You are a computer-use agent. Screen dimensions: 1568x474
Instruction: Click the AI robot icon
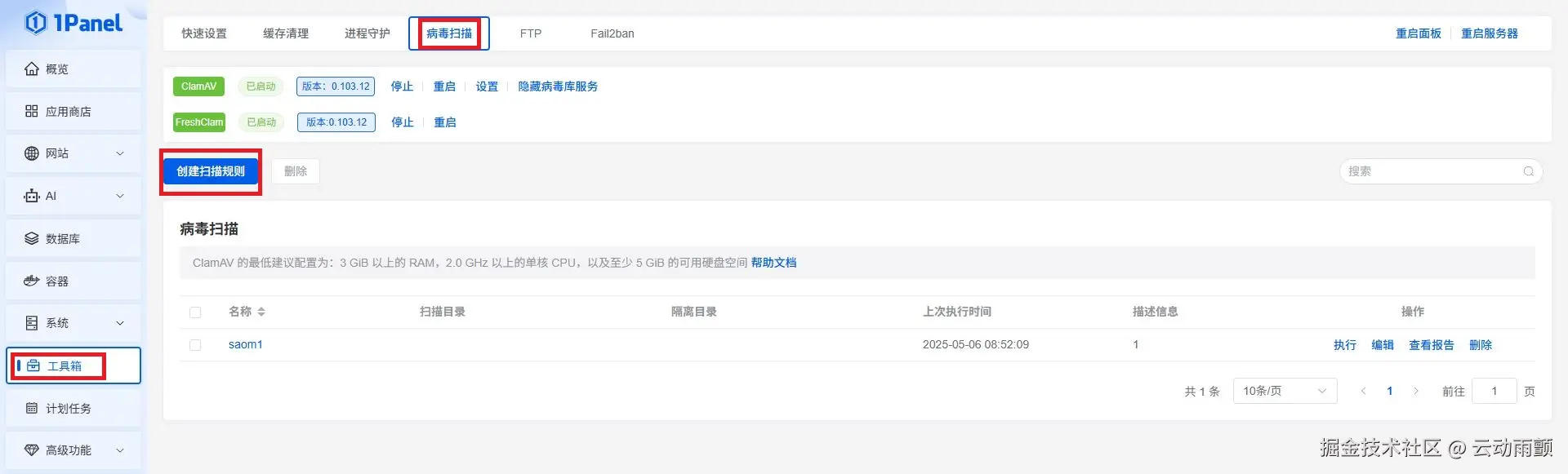point(32,196)
